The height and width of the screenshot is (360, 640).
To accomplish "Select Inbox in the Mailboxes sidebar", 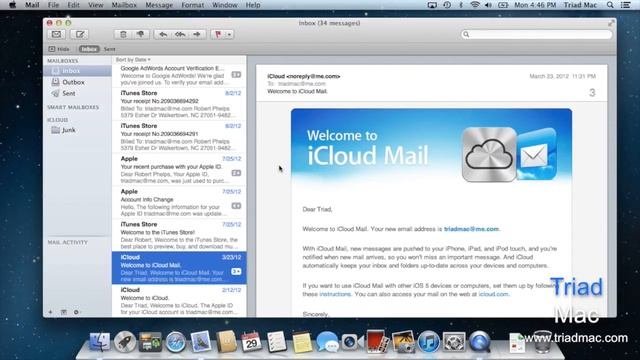I will coord(77,71).
